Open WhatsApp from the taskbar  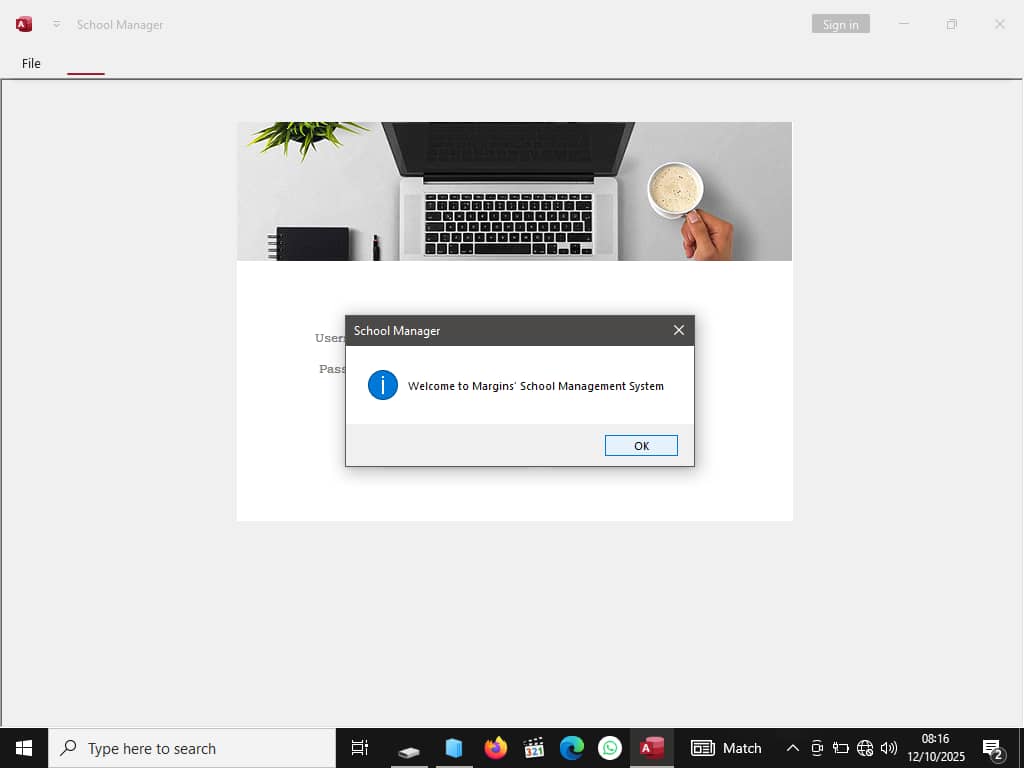click(x=610, y=748)
